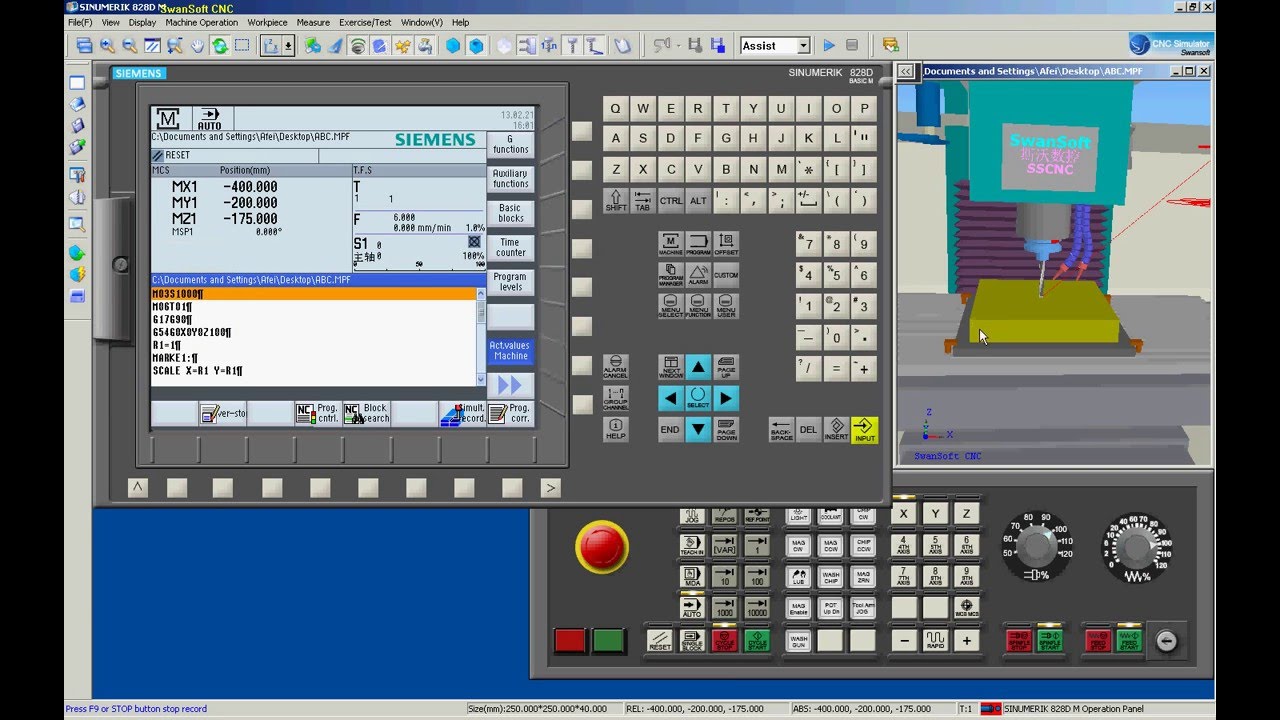Image resolution: width=1280 pixels, height=720 pixels.
Task: Select the Block search softkey
Action: (x=366, y=413)
